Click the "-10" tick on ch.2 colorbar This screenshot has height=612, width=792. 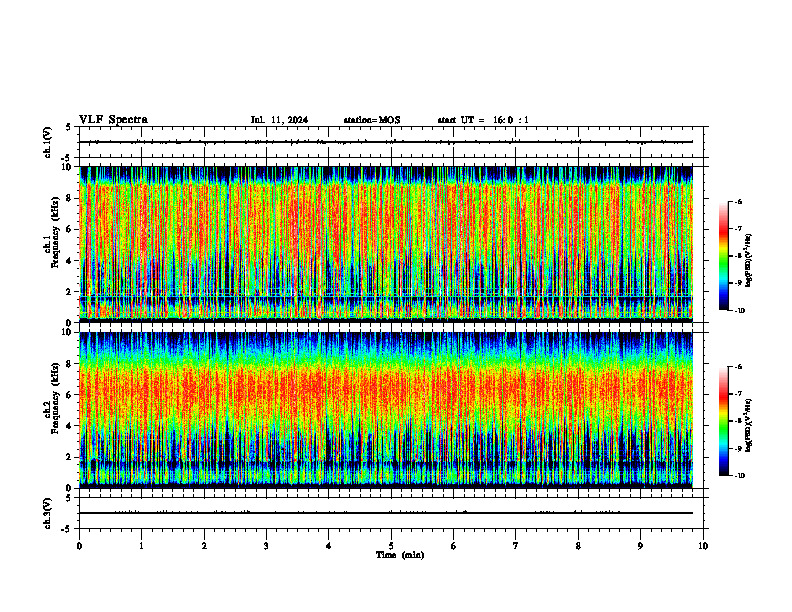pyautogui.click(x=739, y=476)
